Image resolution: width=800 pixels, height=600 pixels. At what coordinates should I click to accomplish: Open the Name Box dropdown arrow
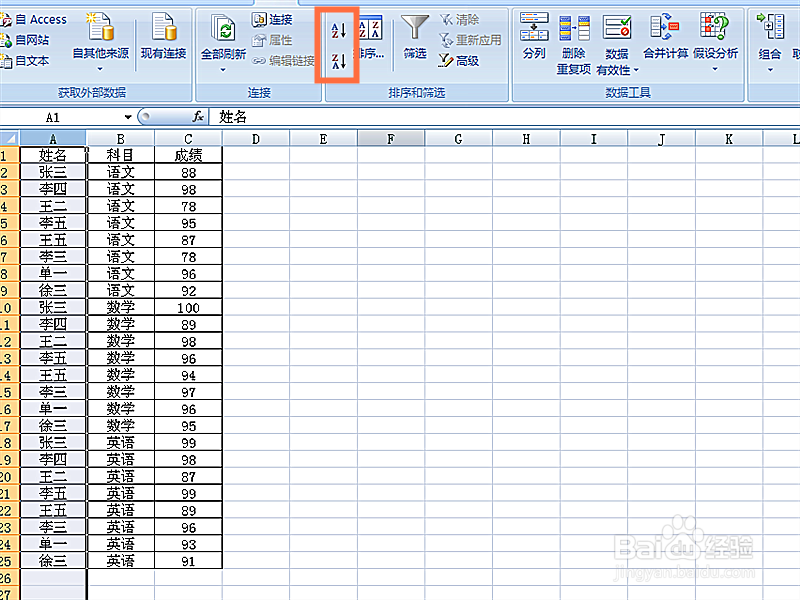click(128, 117)
